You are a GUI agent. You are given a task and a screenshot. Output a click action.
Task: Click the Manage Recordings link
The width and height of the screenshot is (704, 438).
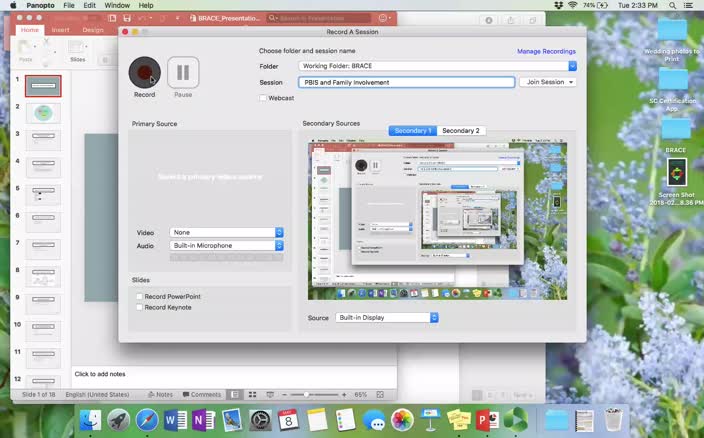pos(546,51)
